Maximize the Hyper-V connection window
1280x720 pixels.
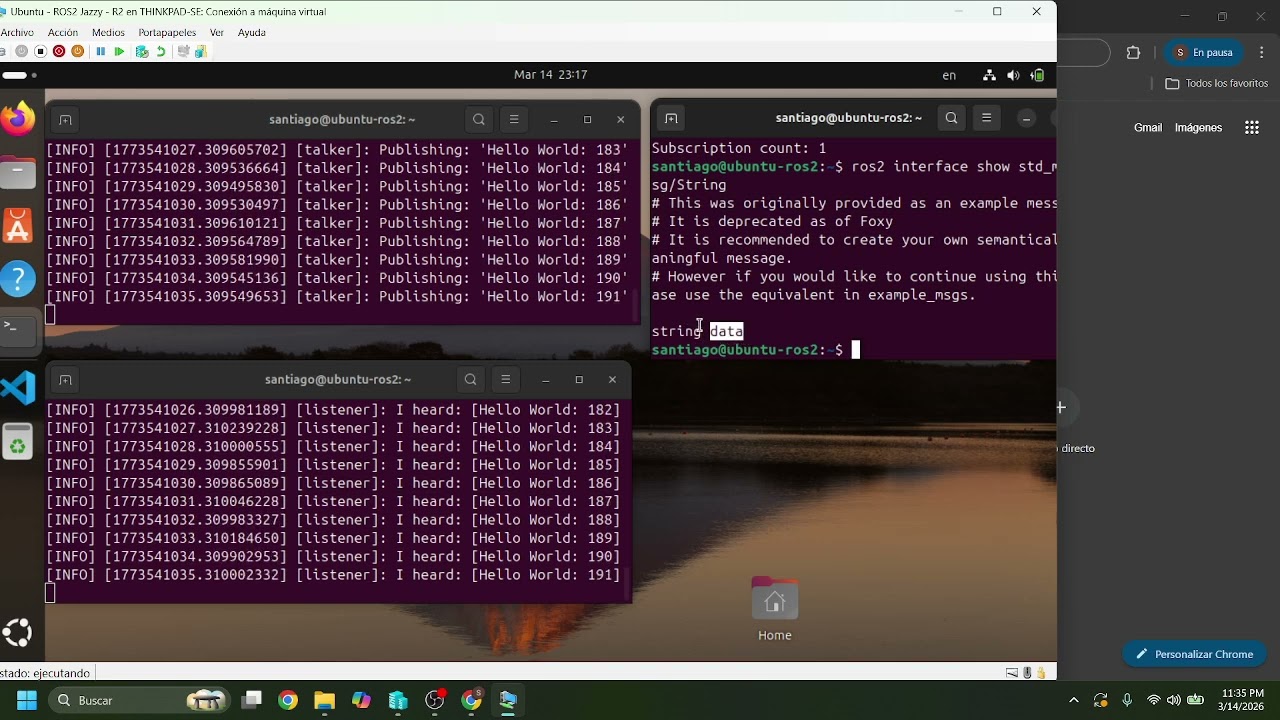pyautogui.click(x=997, y=12)
